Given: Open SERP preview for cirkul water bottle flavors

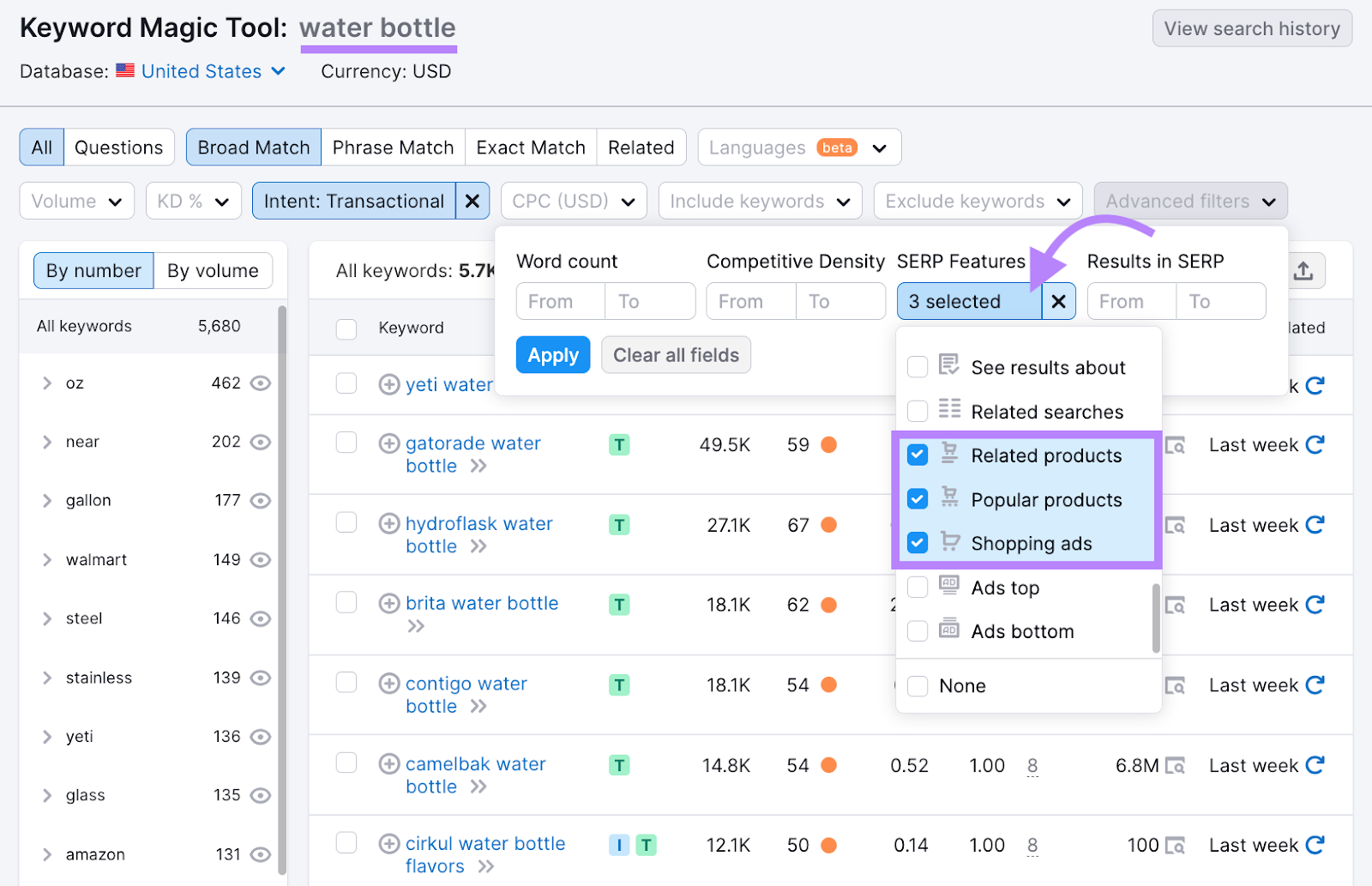Looking at the screenshot, I should (1175, 845).
